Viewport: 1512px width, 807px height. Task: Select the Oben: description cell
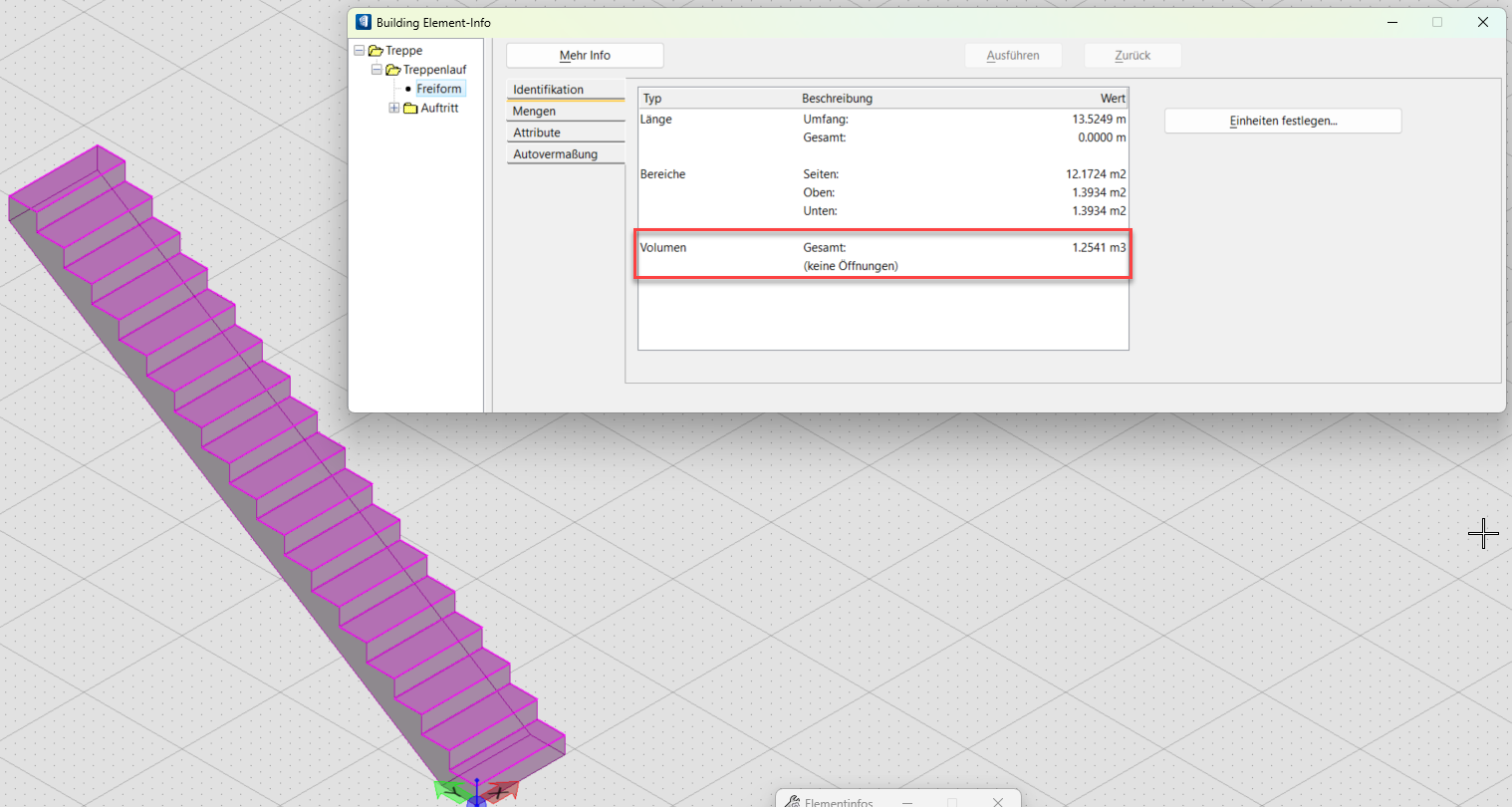click(x=819, y=192)
